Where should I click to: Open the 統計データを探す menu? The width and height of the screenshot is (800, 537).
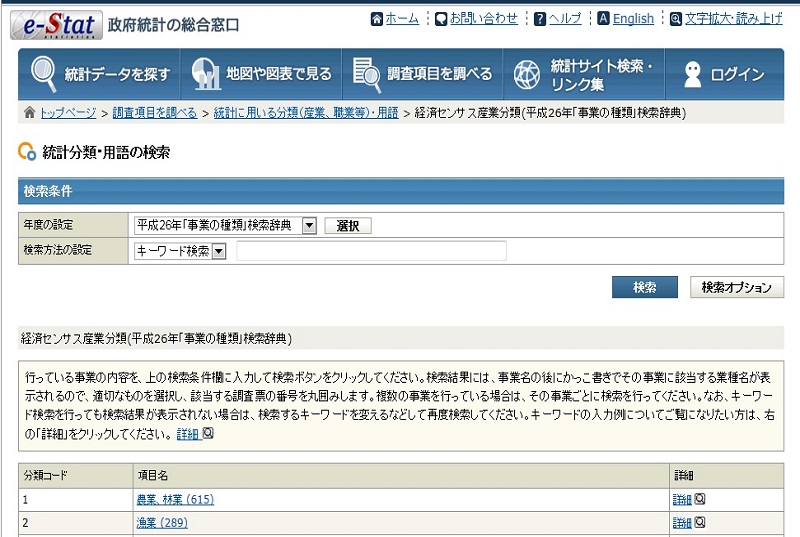pos(99,74)
